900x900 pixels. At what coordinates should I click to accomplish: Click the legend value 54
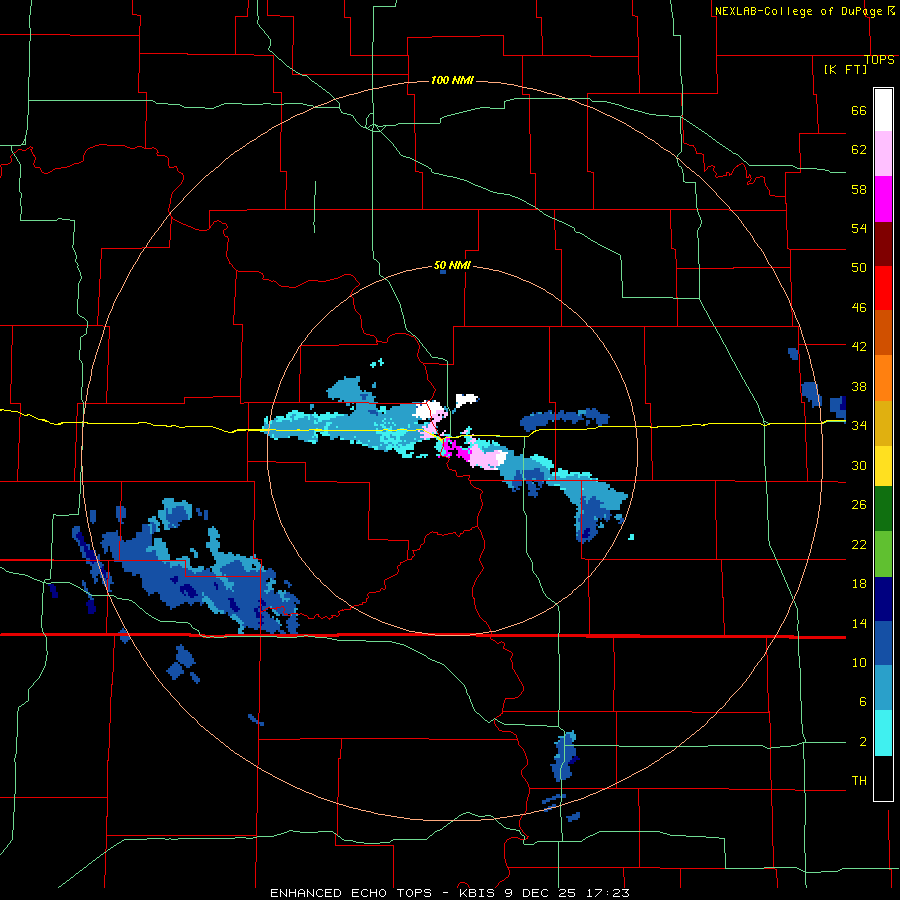(x=859, y=228)
